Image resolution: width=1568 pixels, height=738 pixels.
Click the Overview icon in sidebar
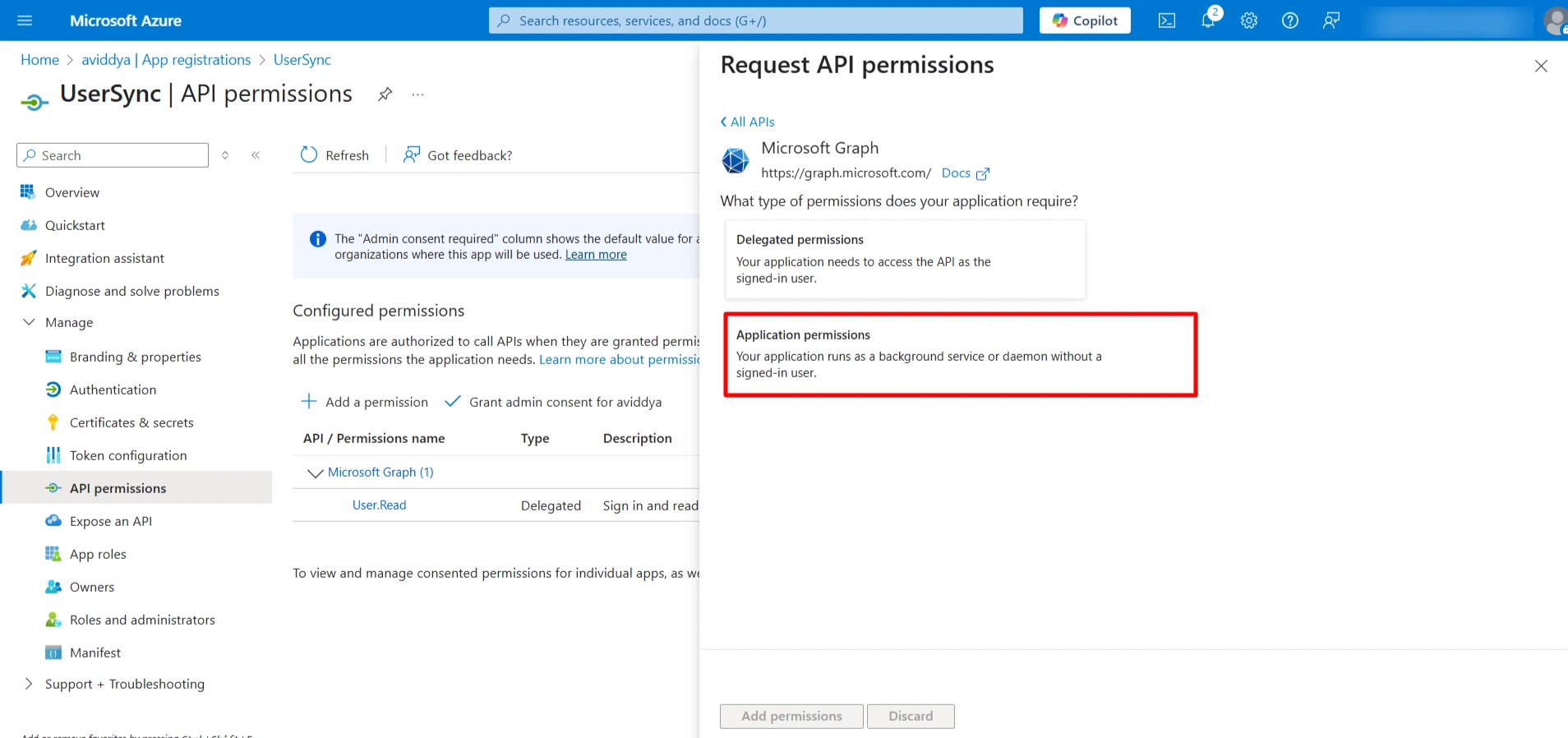pyautogui.click(x=28, y=191)
